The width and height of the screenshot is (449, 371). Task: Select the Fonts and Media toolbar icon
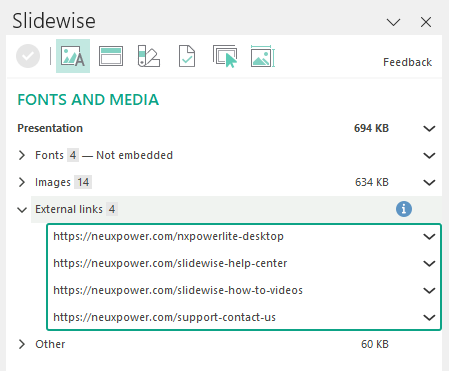[x=73, y=56]
